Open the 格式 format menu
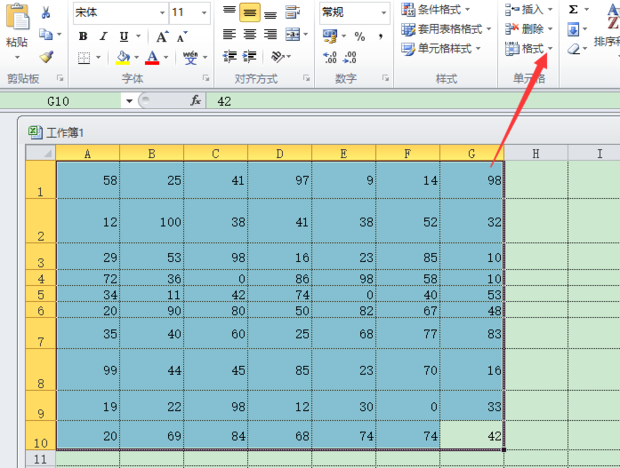620x468 pixels. coord(529,49)
